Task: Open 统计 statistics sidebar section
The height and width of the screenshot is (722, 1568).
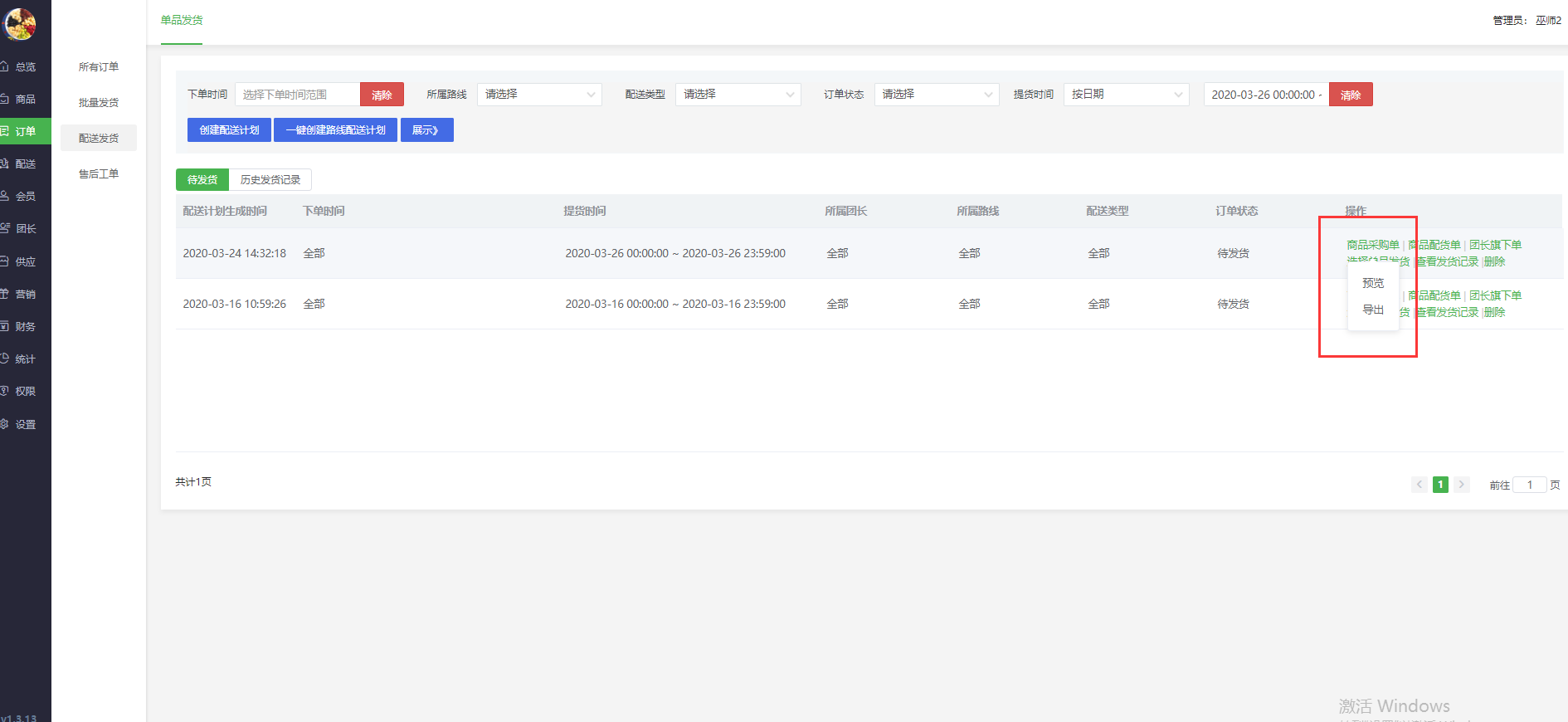Action: [x=25, y=359]
